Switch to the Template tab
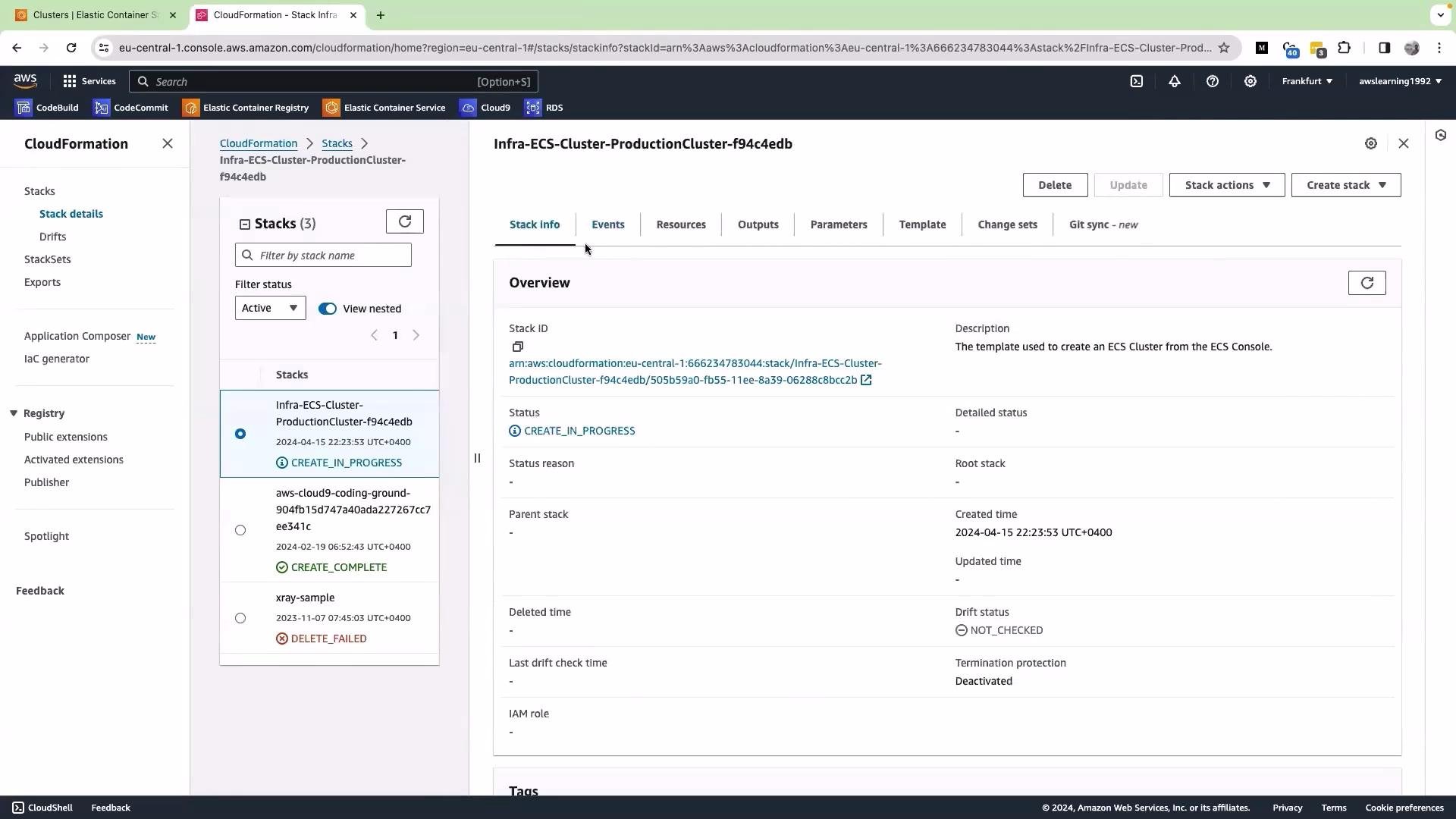 click(x=922, y=224)
